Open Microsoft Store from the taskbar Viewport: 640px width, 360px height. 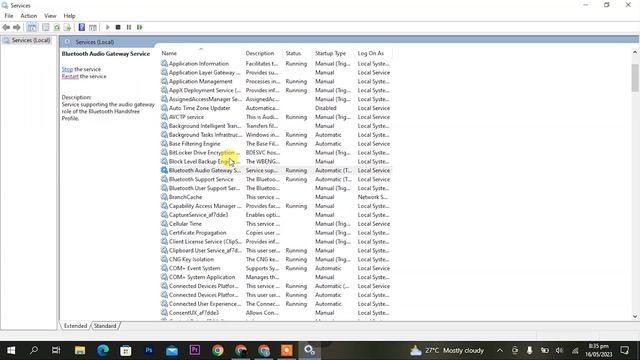pyautogui.click(x=126, y=350)
